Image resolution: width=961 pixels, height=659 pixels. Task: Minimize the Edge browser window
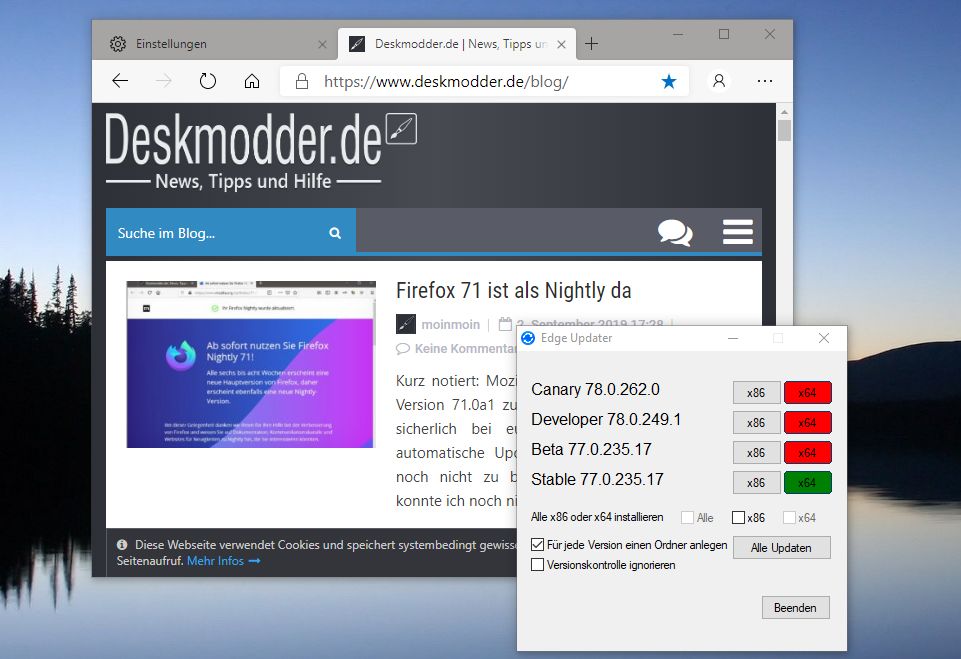(678, 35)
